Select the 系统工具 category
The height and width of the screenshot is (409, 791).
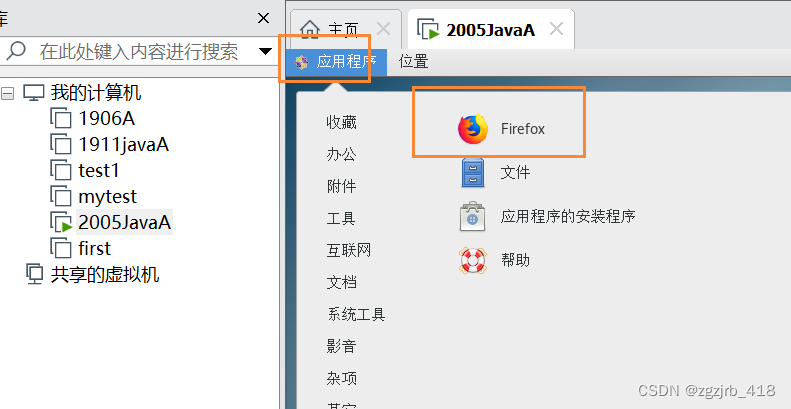click(356, 315)
